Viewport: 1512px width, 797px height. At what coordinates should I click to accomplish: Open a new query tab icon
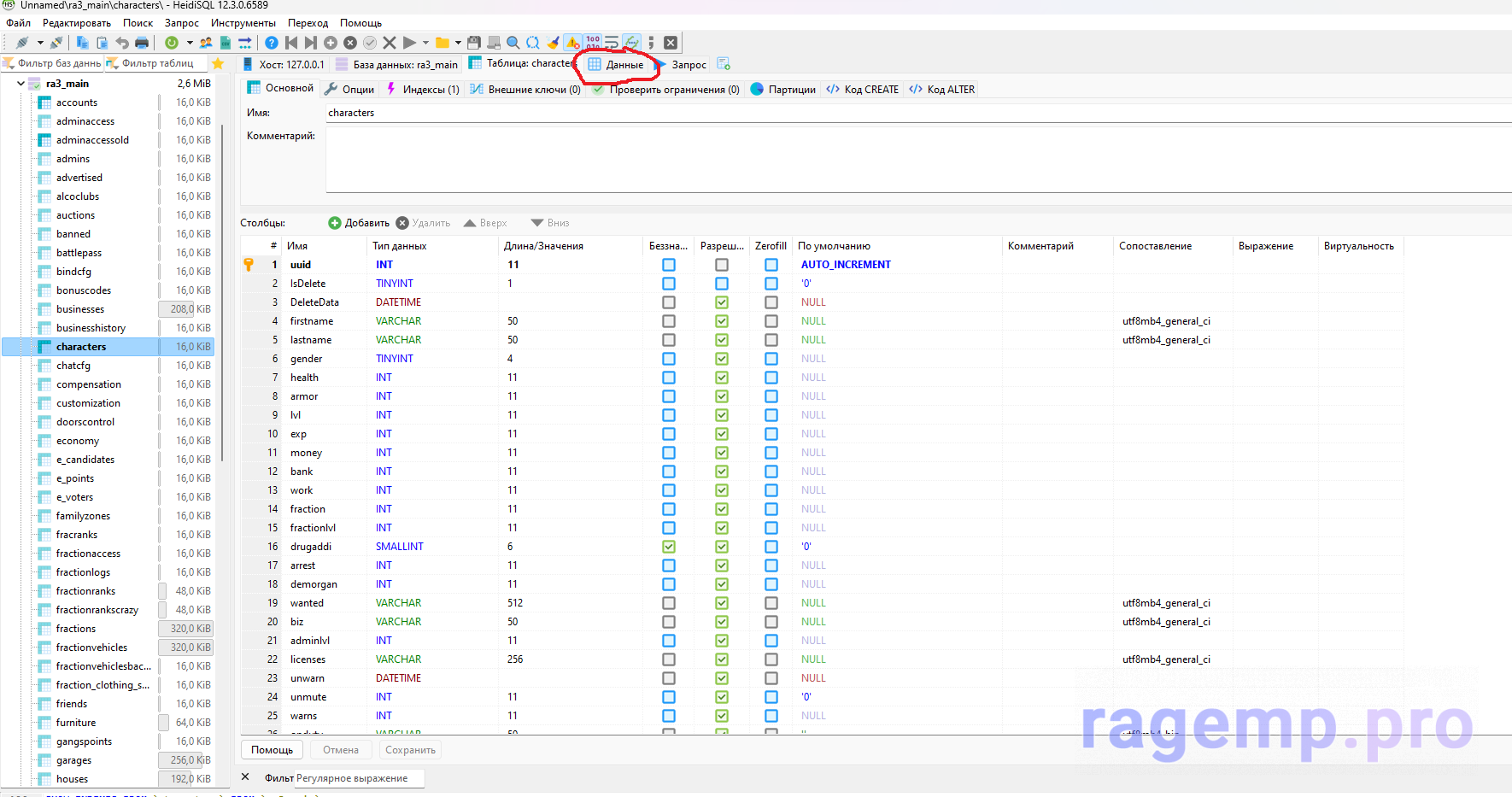click(x=724, y=64)
